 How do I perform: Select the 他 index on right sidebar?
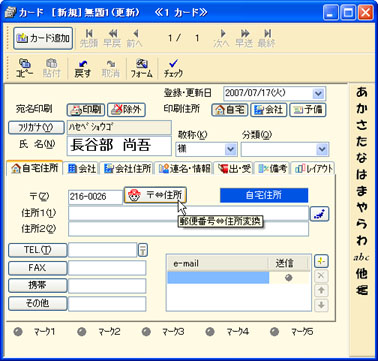pos(362,273)
